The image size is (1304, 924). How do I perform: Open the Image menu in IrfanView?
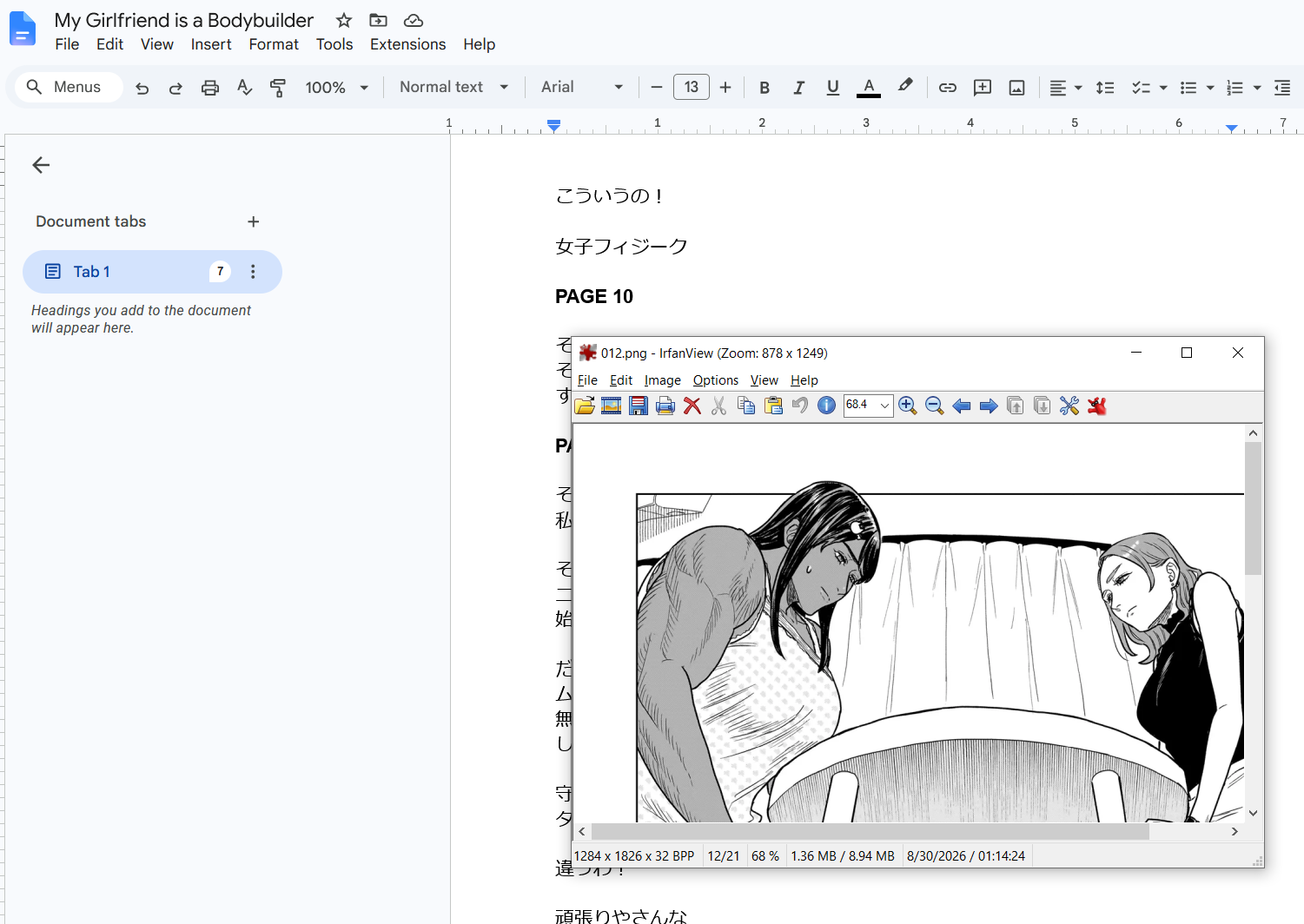coord(662,380)
